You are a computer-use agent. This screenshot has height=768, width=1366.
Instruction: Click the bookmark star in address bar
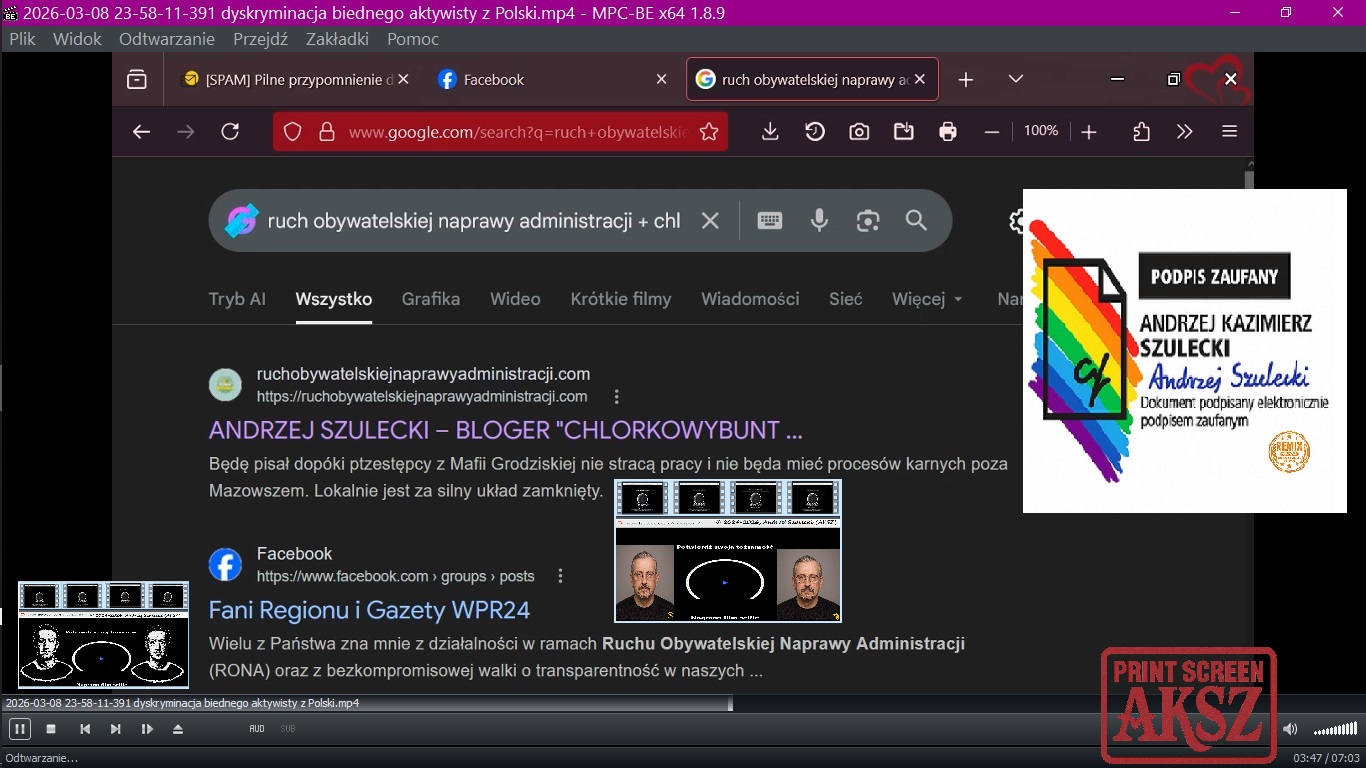(709, 132)
